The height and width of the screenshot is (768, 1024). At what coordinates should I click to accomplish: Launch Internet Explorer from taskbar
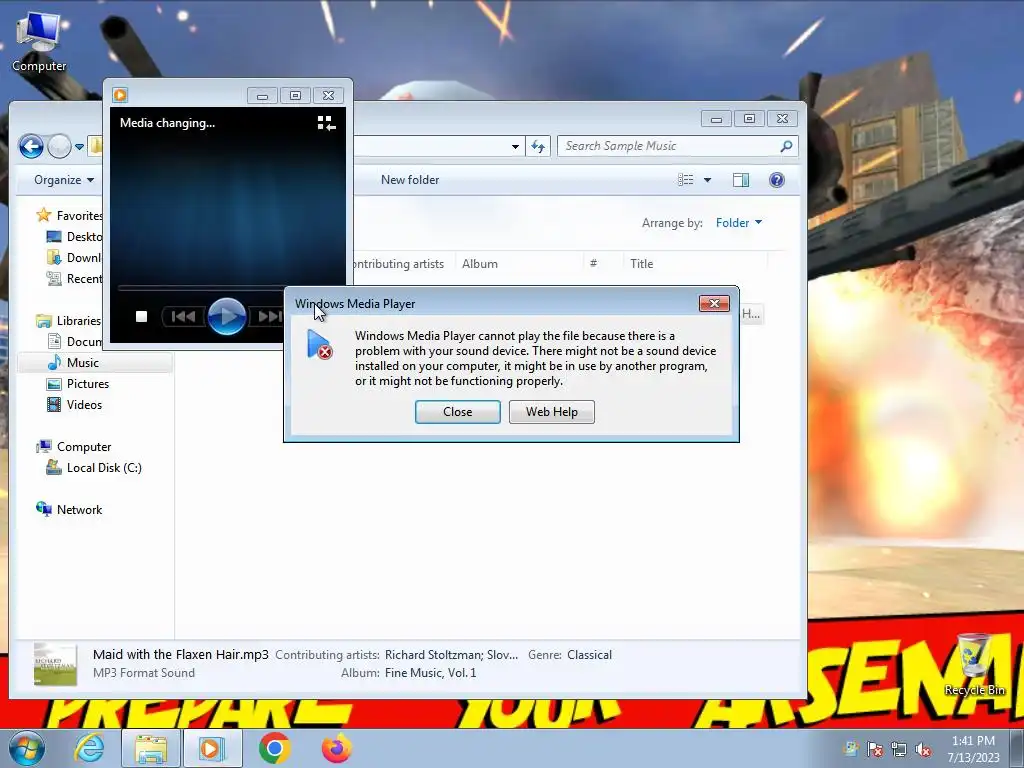89,748
